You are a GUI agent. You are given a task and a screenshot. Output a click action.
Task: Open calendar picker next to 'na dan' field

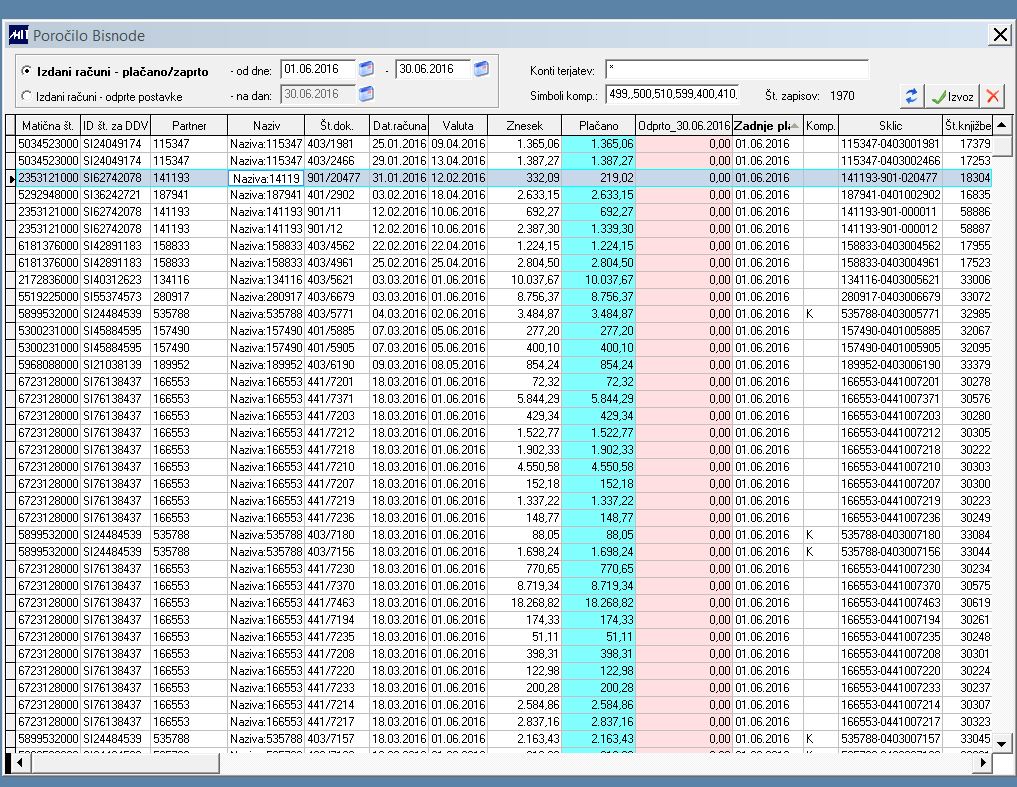pyautogui.click(x=366, y=94)
